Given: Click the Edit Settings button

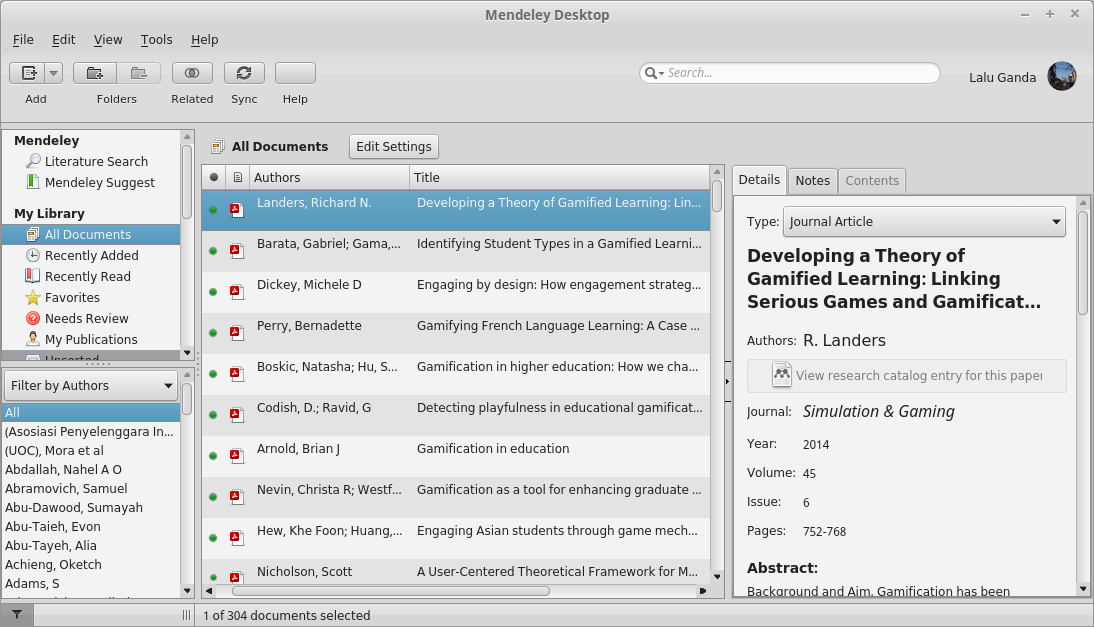Looking at the screenshot, I should (393, 146).
